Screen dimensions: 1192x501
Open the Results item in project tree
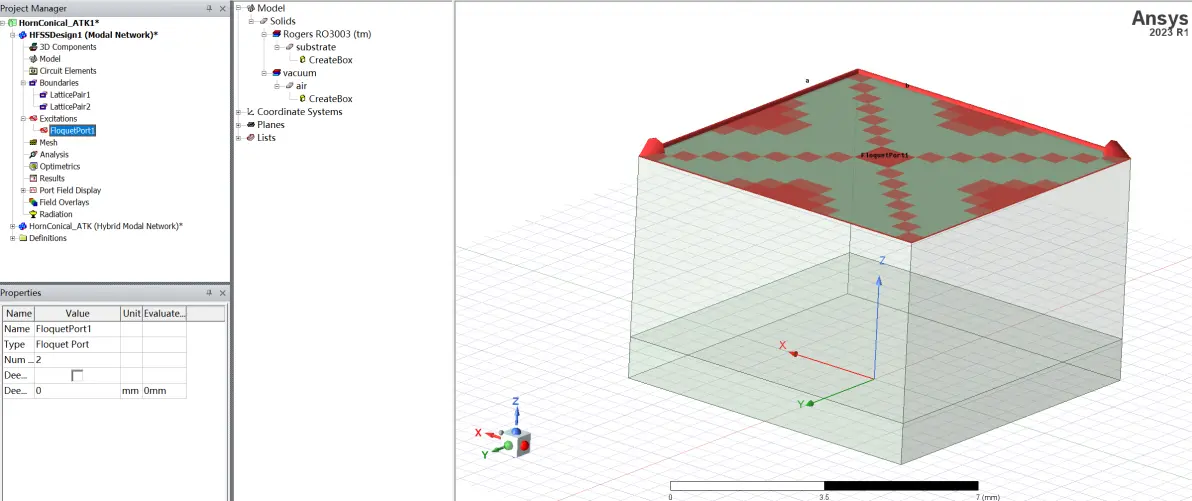click(x=52, y=179)
